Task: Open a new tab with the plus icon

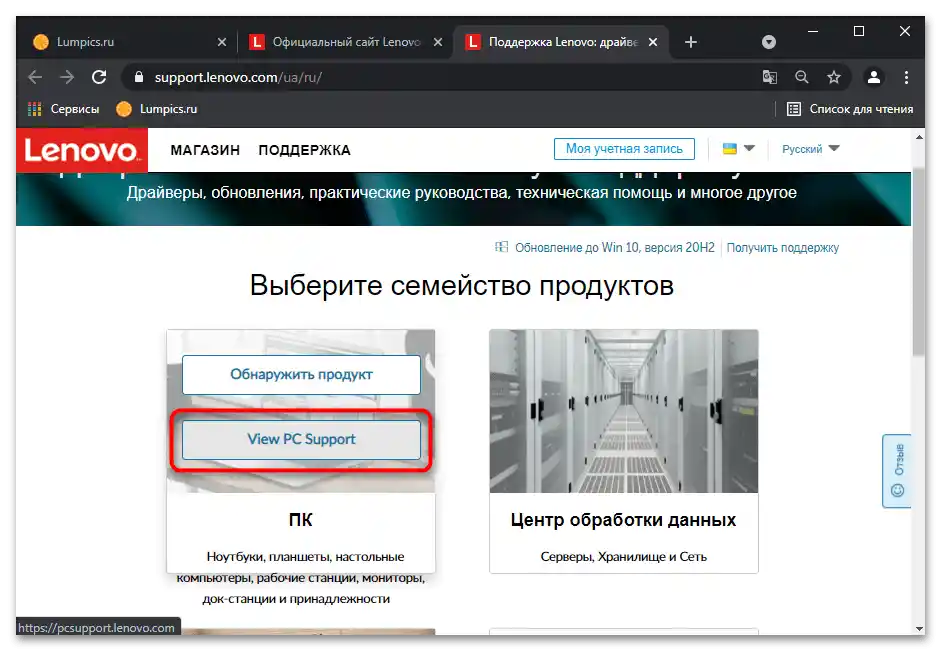Action: click(691, 42)
